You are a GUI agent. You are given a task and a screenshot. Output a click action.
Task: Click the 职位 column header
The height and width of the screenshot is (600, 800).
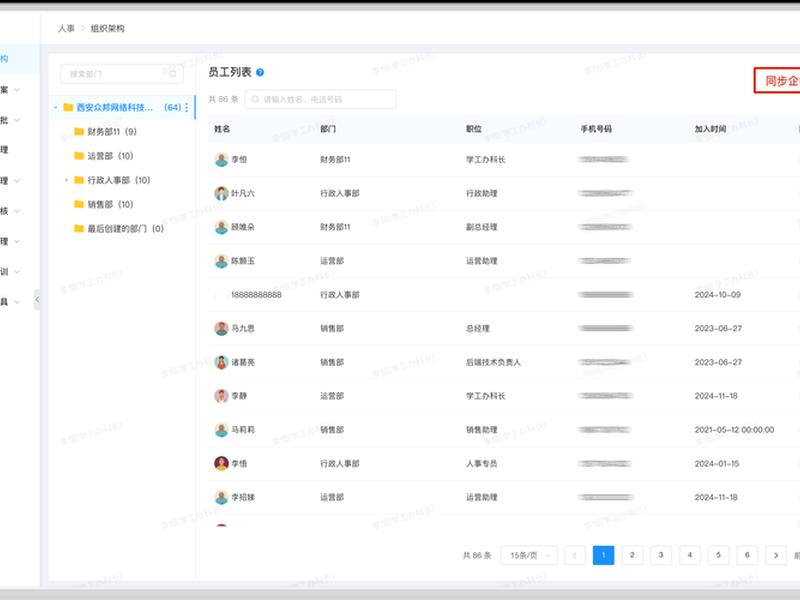click(x=474, y=129)
